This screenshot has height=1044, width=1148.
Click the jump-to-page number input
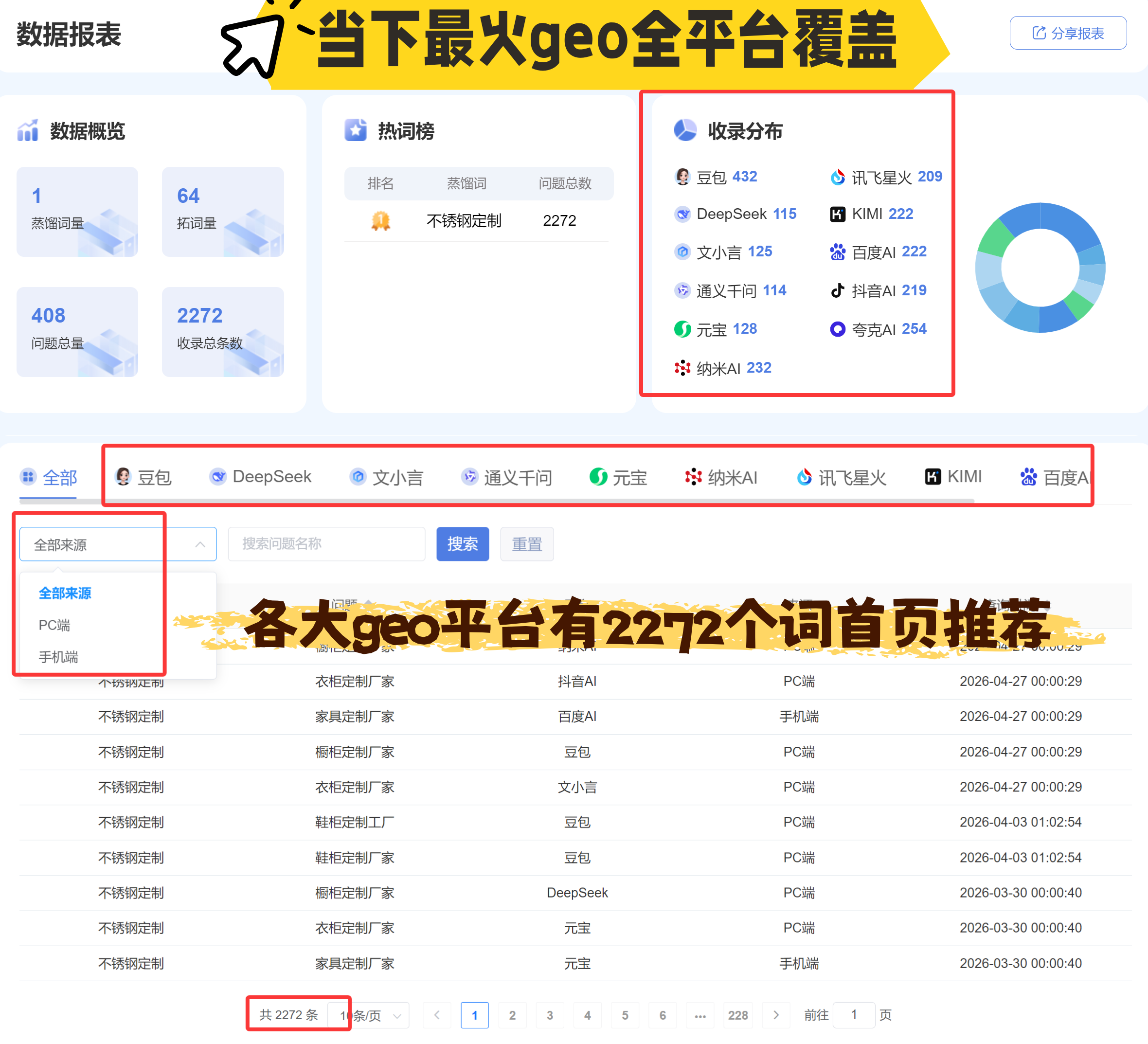(x=854, y=1015)
